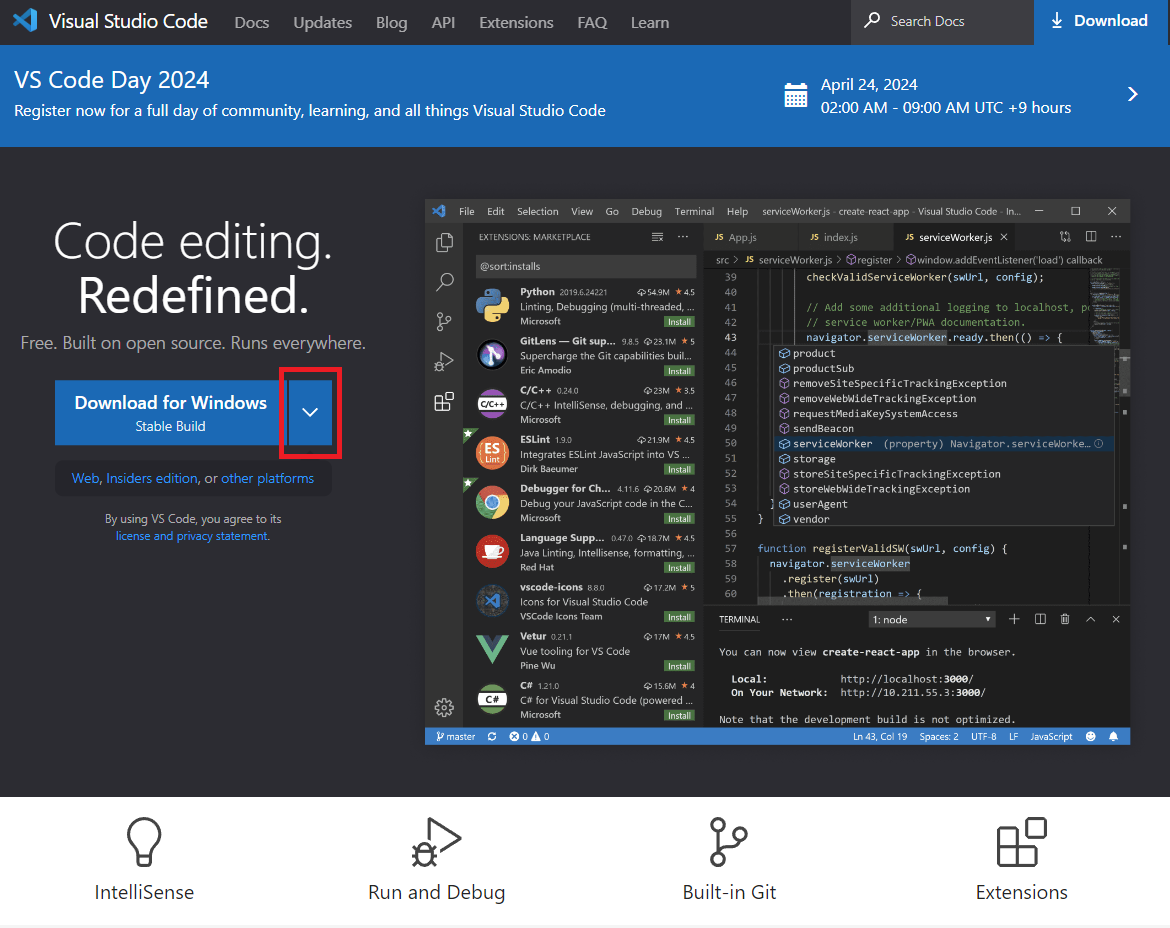The image size is (1170, 928).
Task: Click 'Spaces: 2' in the status bar
Action: point(939,736)
